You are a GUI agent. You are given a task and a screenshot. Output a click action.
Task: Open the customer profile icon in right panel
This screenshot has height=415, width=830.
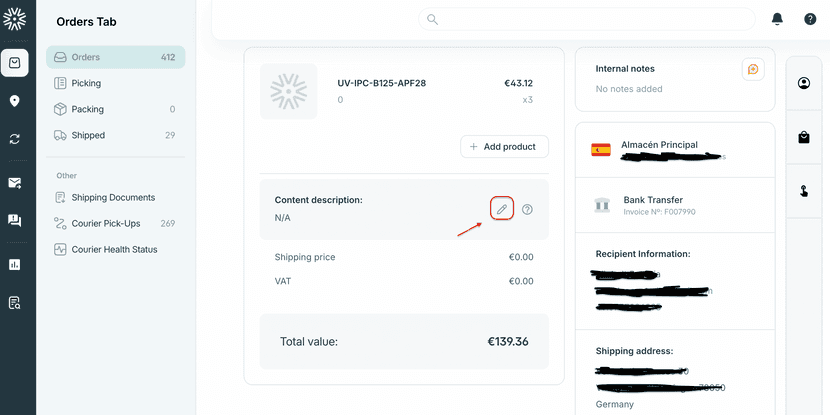804,83
